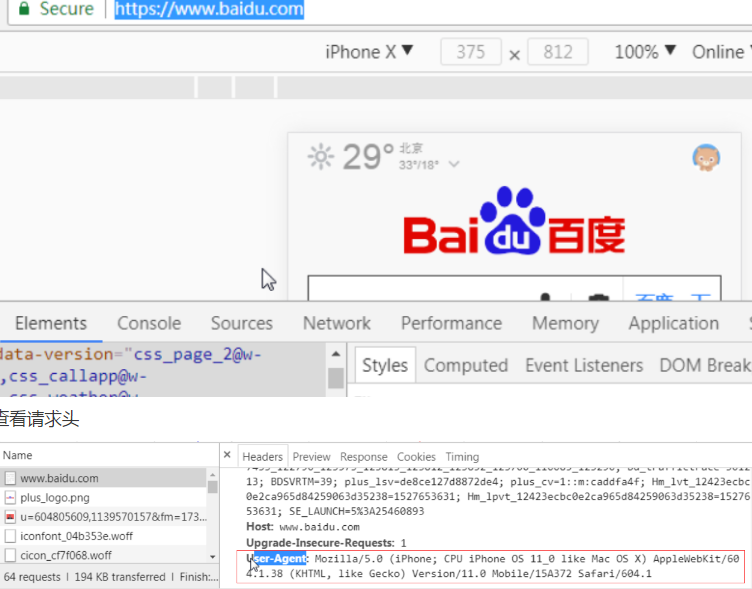Click the 64 requests status text
Screen dimensions: 752x589
click(32, 577)
